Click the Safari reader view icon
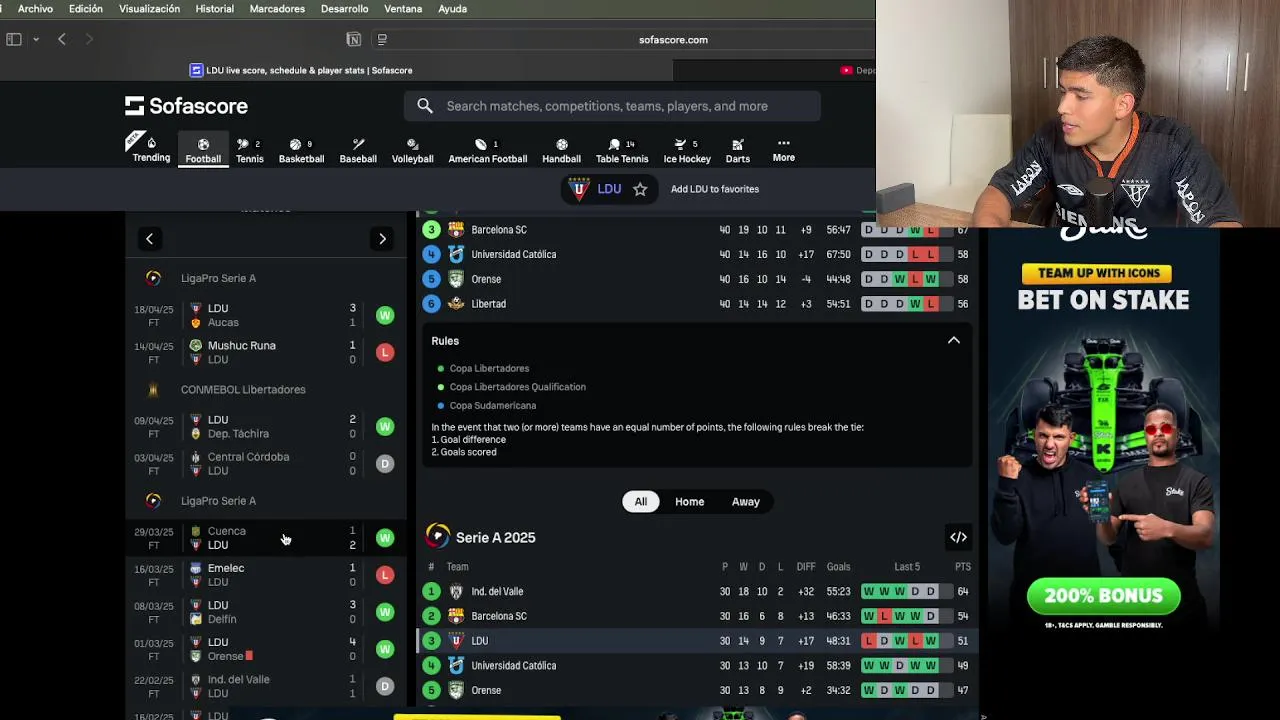 [381, 39]
